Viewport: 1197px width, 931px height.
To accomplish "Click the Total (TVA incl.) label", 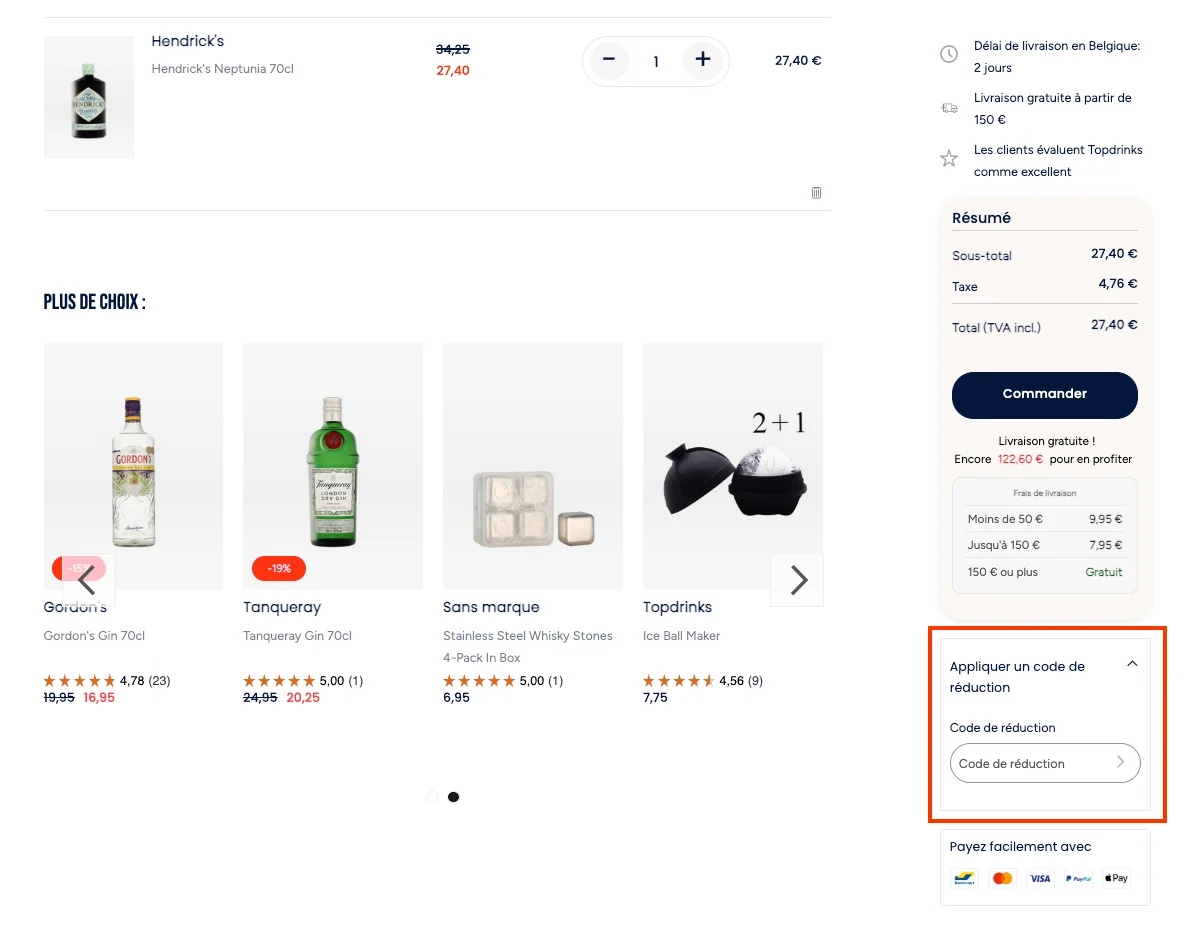I will (996, 327).
